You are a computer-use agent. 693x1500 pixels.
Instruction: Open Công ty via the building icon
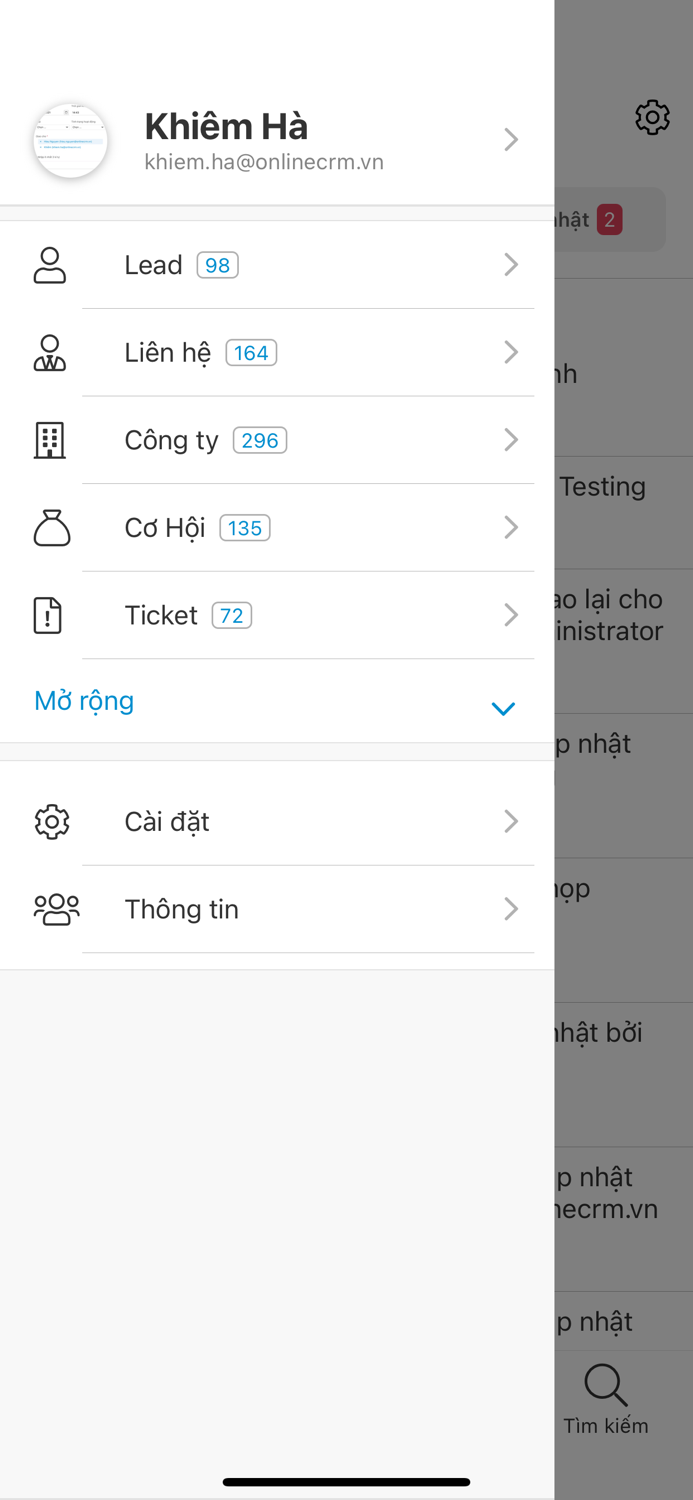point(51,440)
